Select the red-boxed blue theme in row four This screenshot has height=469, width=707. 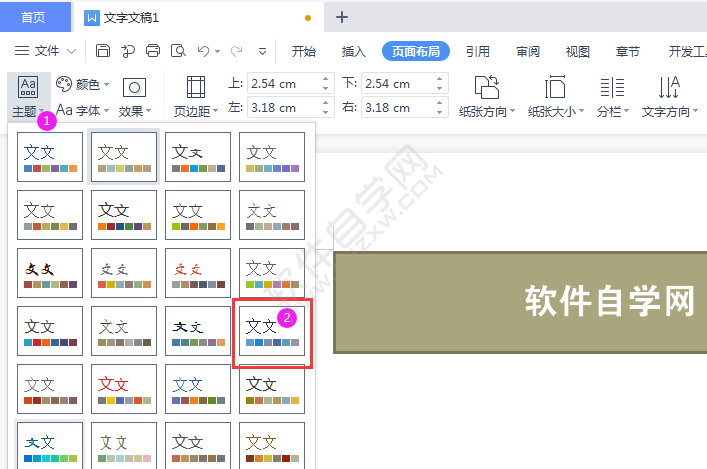coord(272,331)
